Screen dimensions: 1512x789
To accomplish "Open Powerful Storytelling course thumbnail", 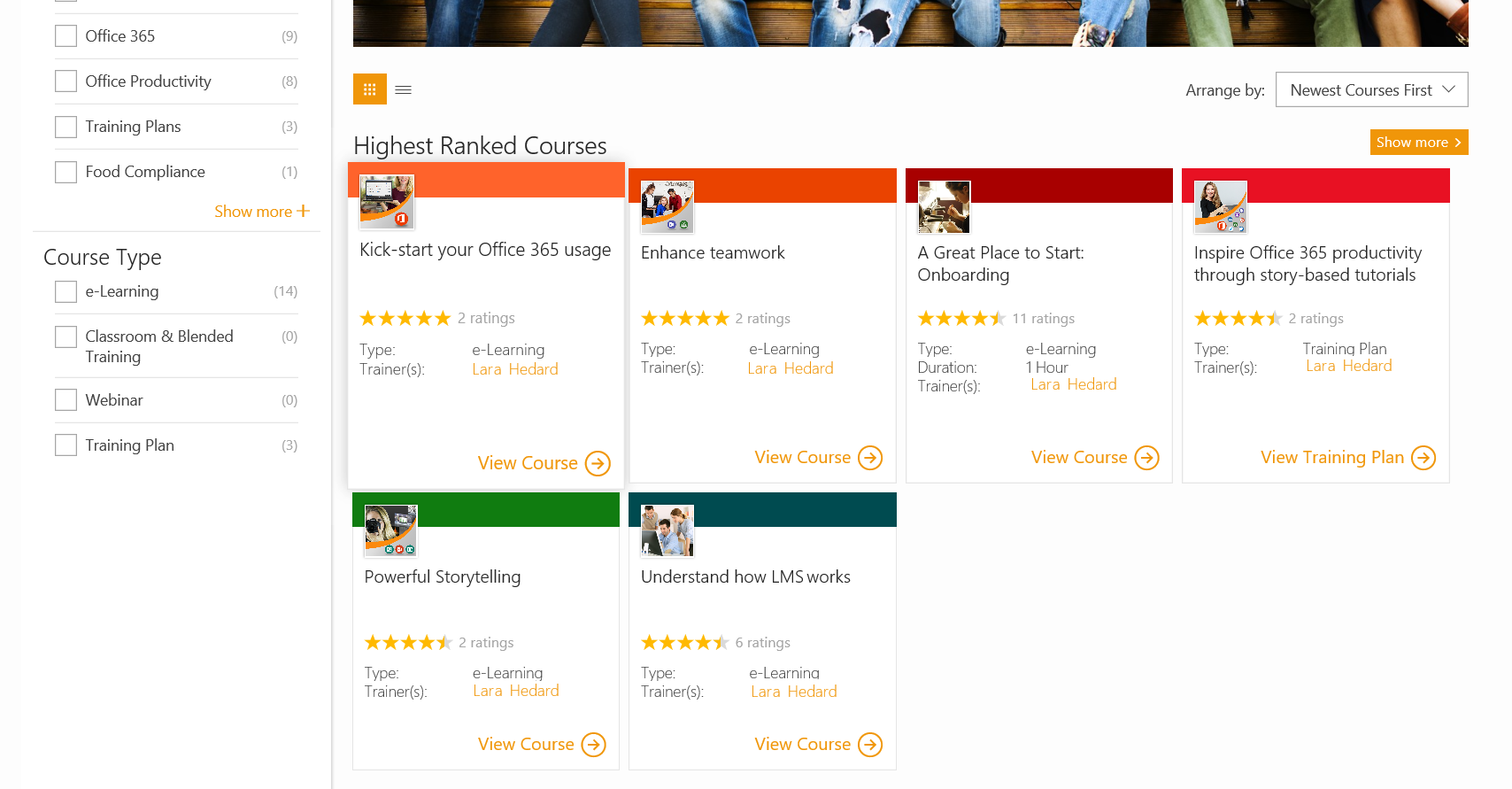I will coord(391,531).
